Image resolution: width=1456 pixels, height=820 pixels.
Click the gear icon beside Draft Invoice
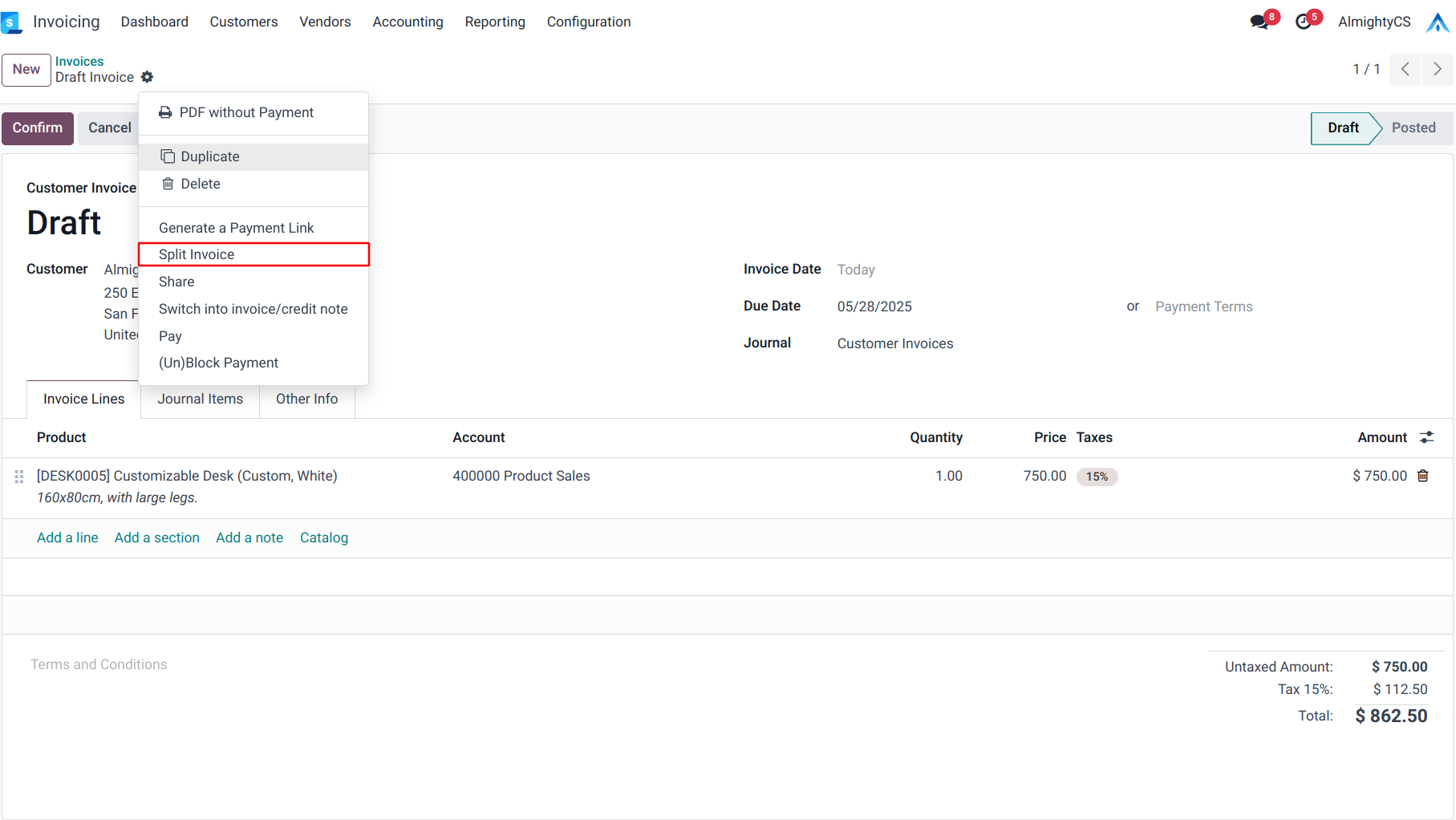(x=147, y=77)
